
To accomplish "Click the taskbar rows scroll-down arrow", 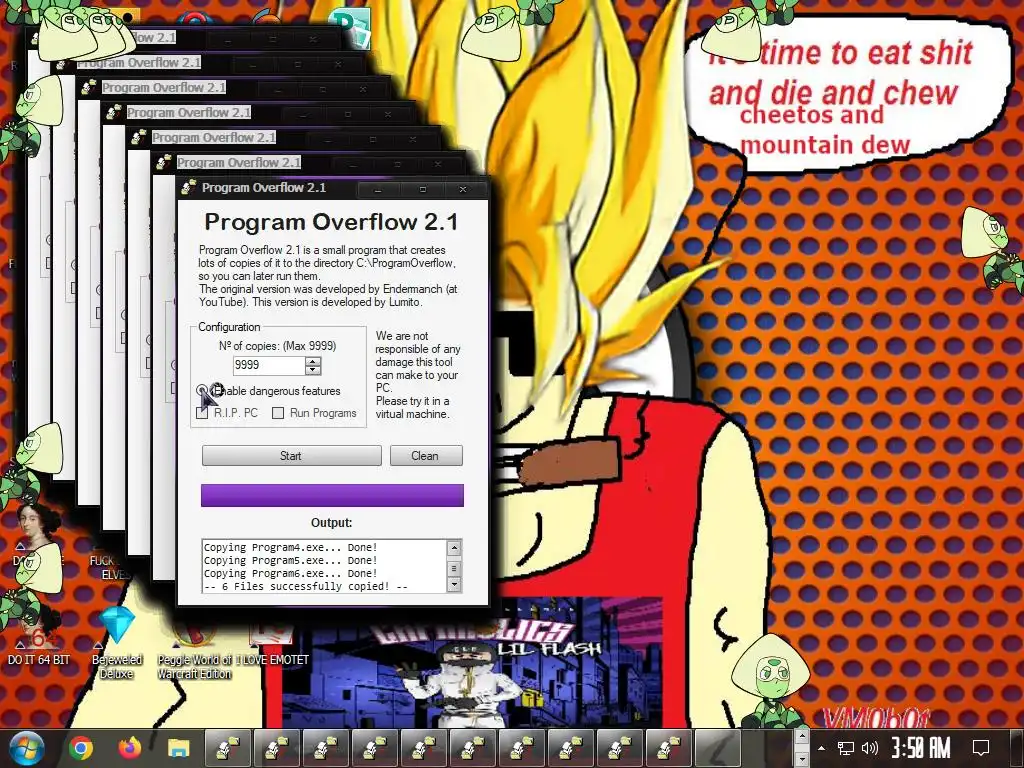I will click(x=802, y=760).
